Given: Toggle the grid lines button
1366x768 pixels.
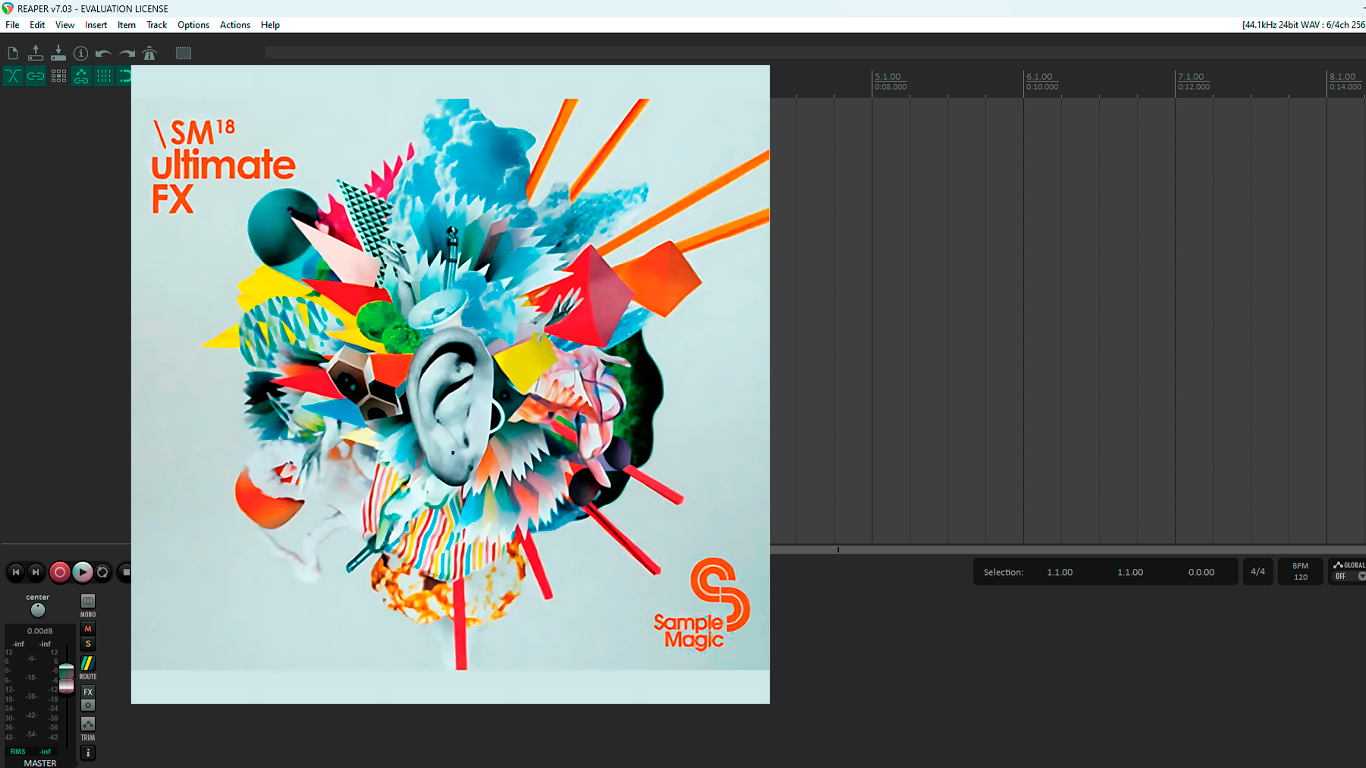Looking at the screenshot, I should pyautogui.click(x=104, y=76).
